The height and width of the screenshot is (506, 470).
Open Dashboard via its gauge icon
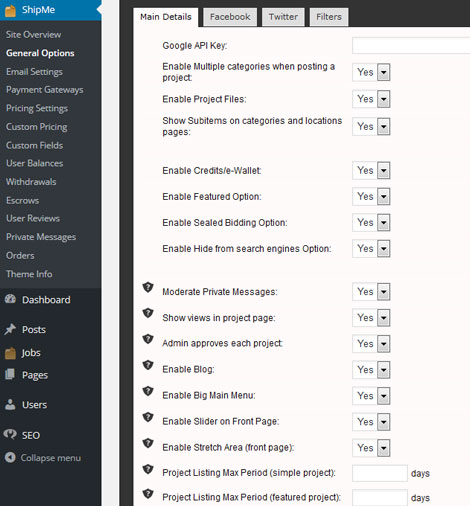(10, 299)
